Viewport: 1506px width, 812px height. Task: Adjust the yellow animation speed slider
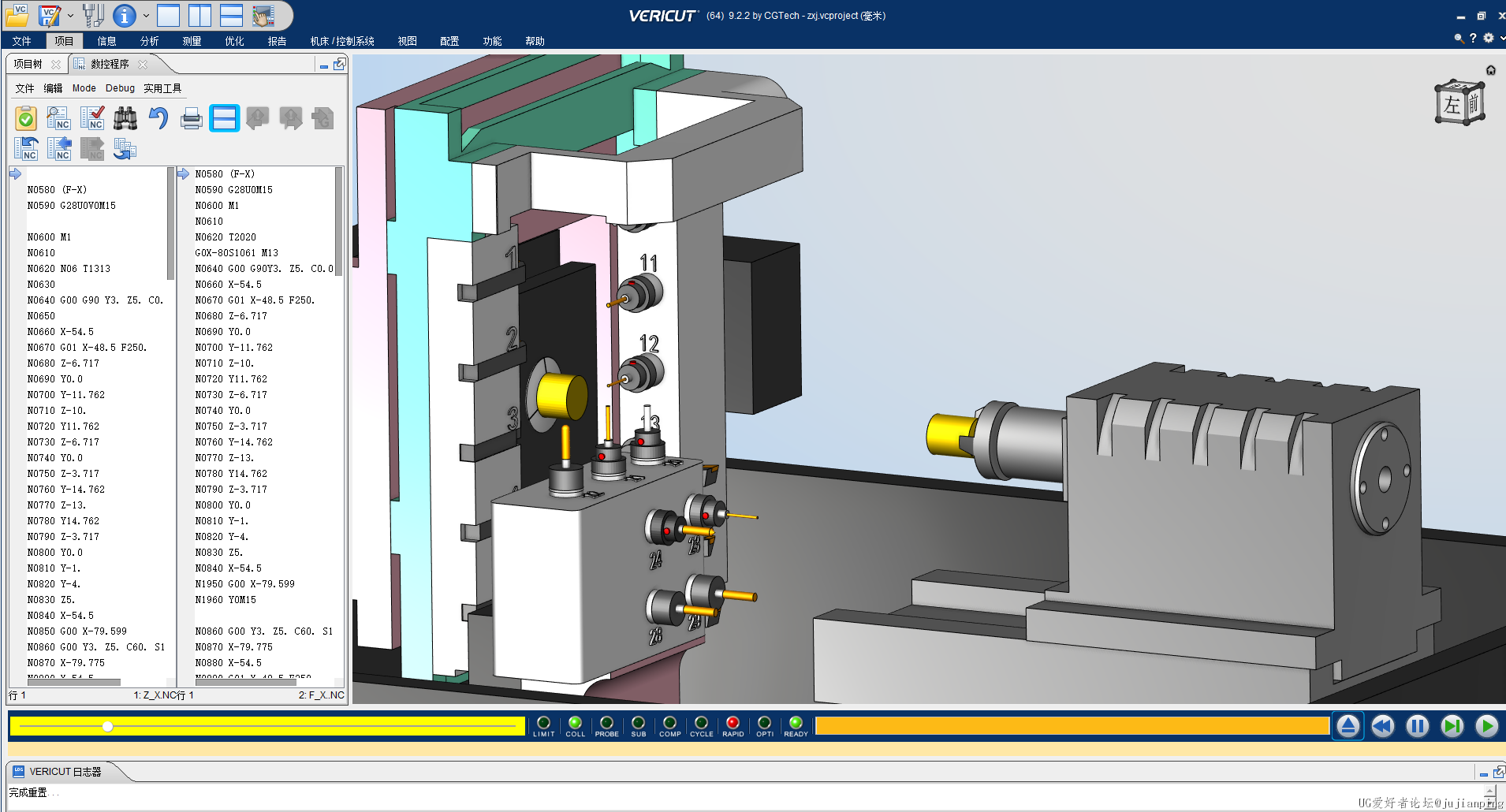pyautogui.click(x=107, y=726)
